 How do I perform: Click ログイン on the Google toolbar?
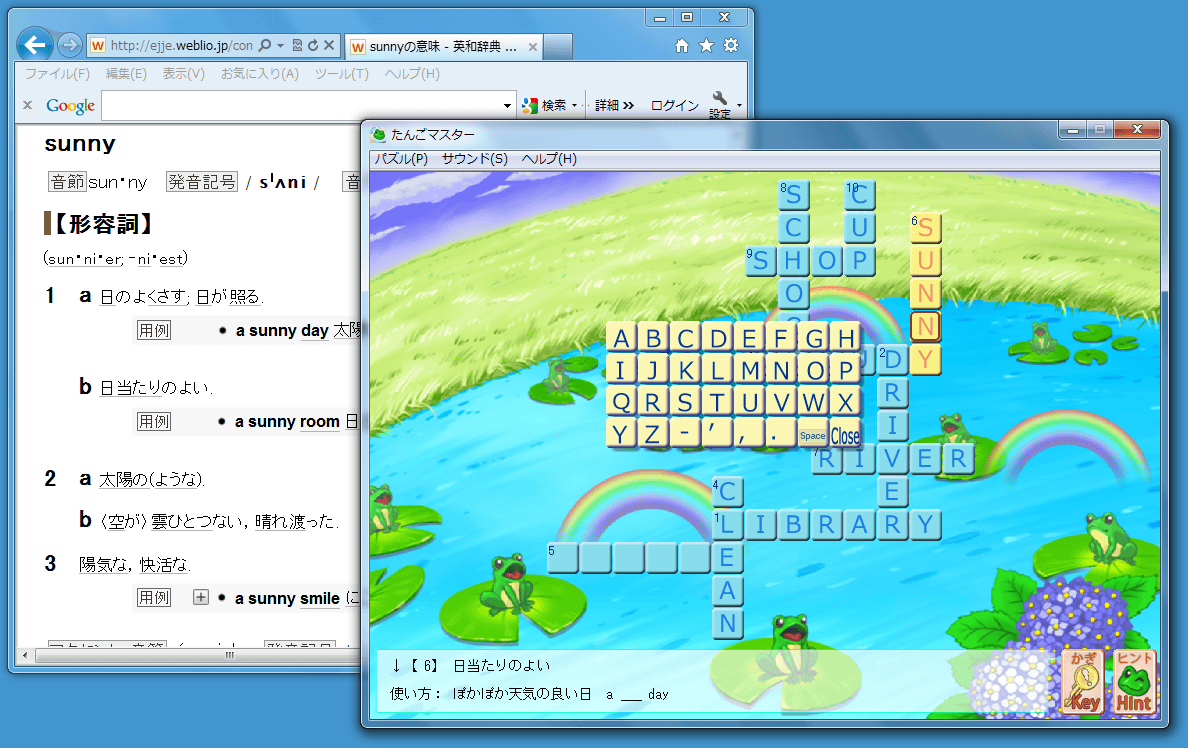pyautogui.click(x=674, y=105)
